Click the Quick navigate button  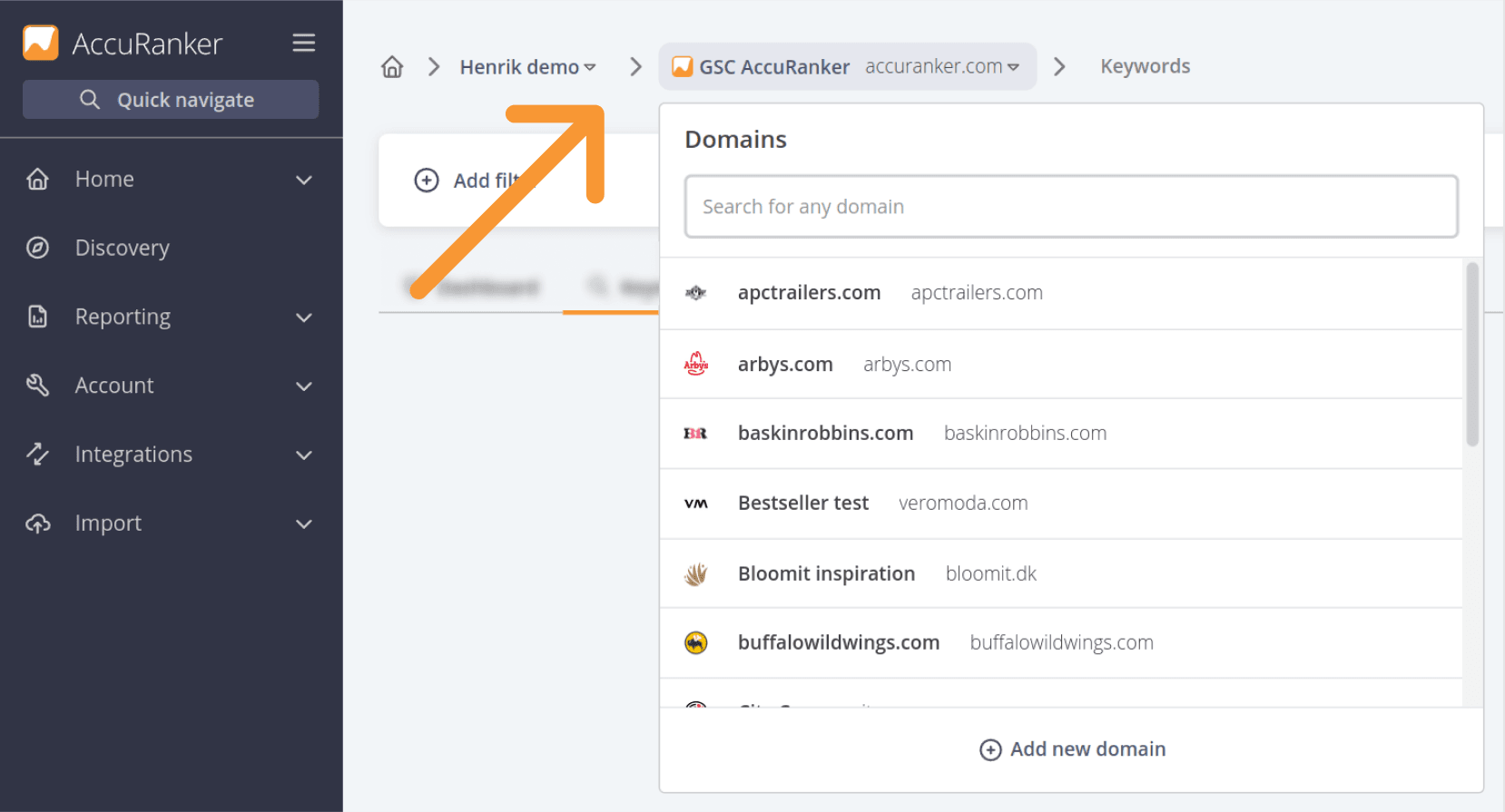pyautogui.click(x=171, y=99)
